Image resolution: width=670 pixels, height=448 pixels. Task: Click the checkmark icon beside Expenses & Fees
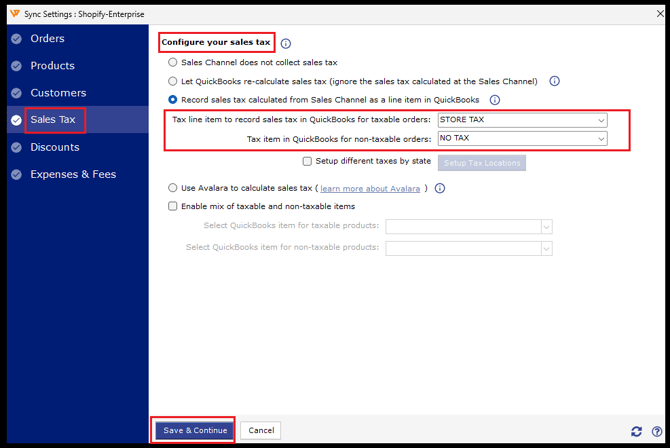[x=16, y=174]
